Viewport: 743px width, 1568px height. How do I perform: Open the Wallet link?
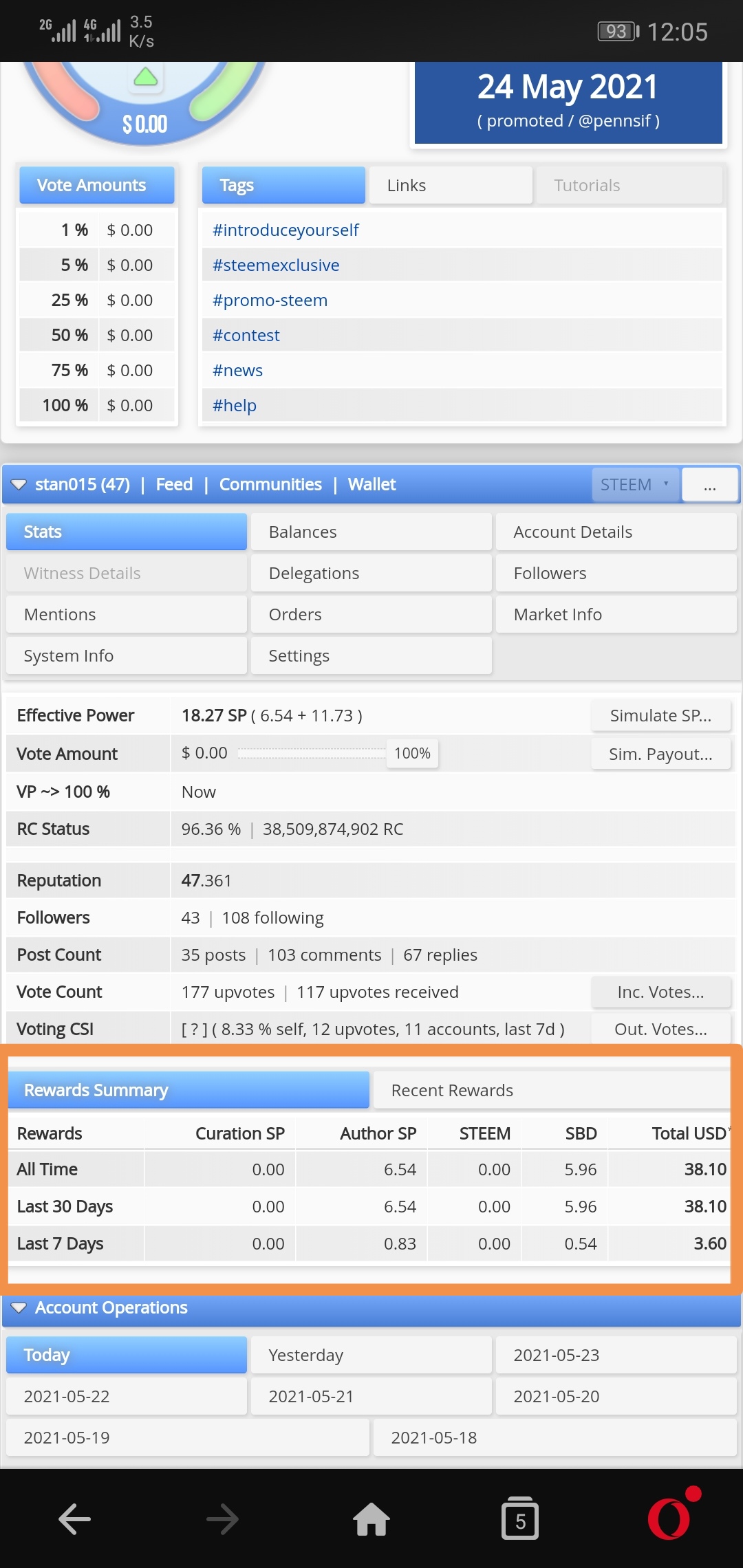pos(371,484)
